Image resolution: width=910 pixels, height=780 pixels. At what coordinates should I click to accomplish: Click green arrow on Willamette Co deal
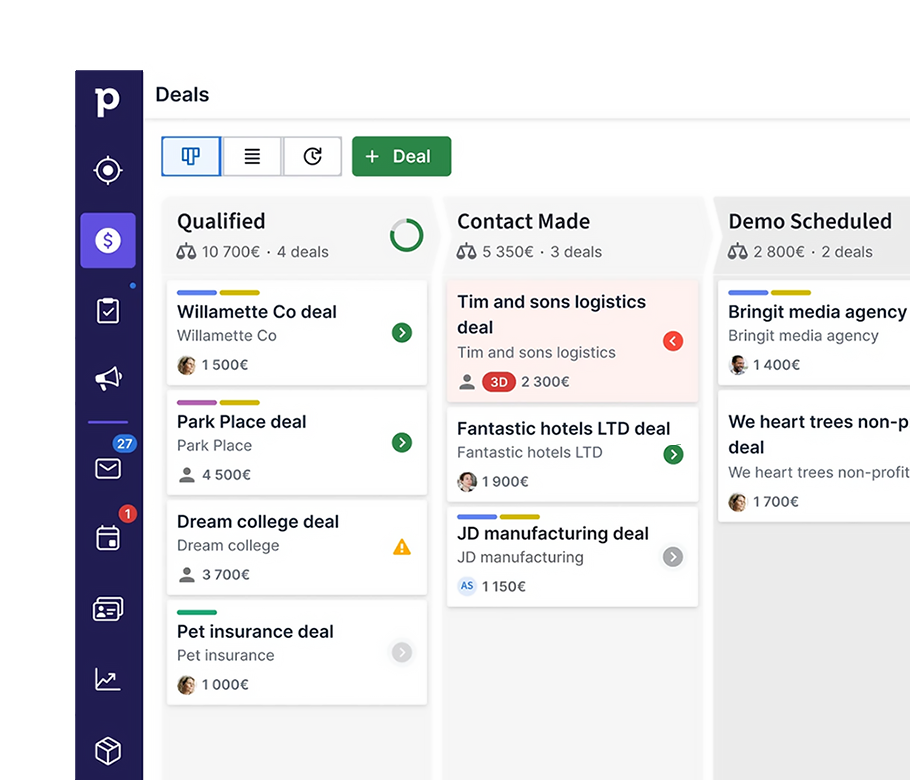coord(402,333)
